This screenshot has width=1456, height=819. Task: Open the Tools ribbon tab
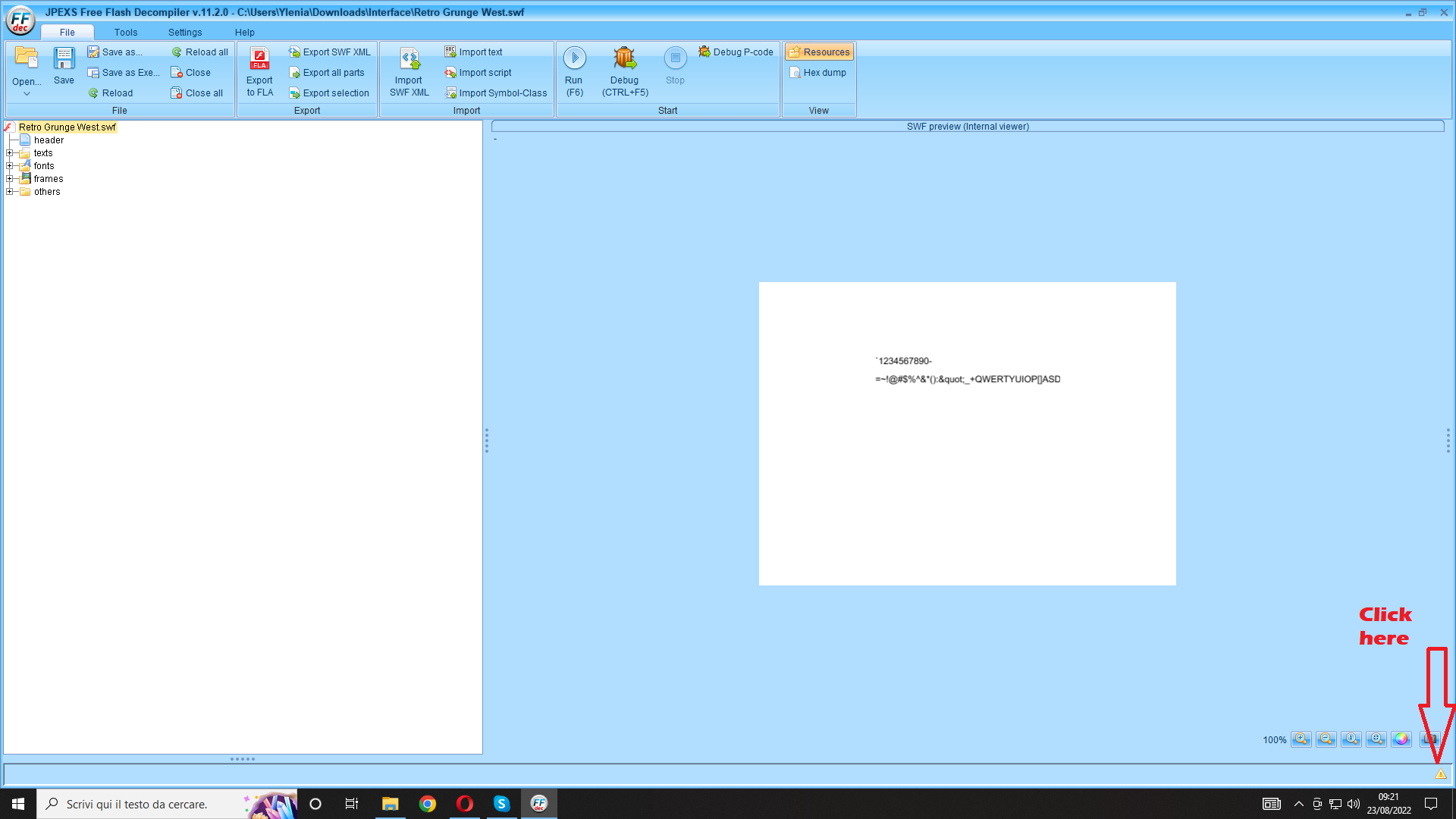point(126,33)
